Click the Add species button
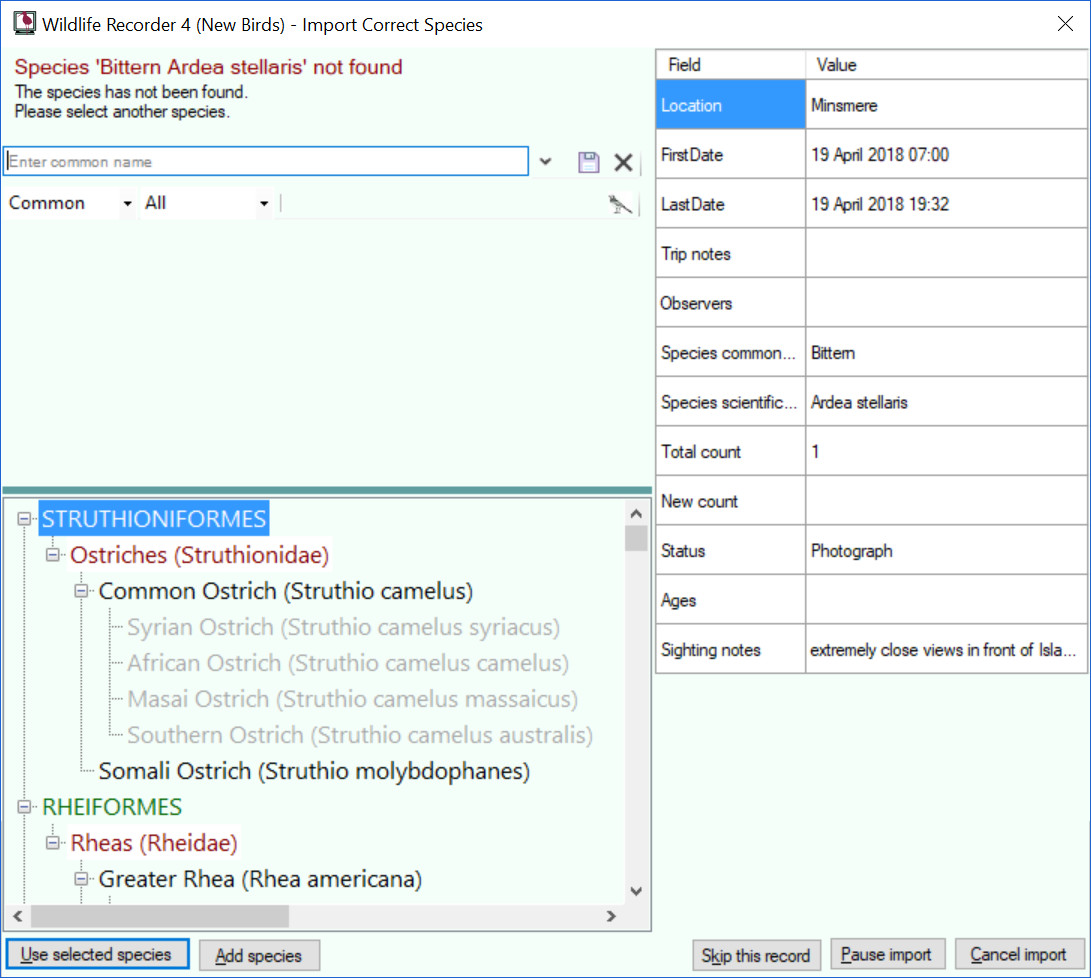This screenshot has height=978, width=1091. point(259,955)
